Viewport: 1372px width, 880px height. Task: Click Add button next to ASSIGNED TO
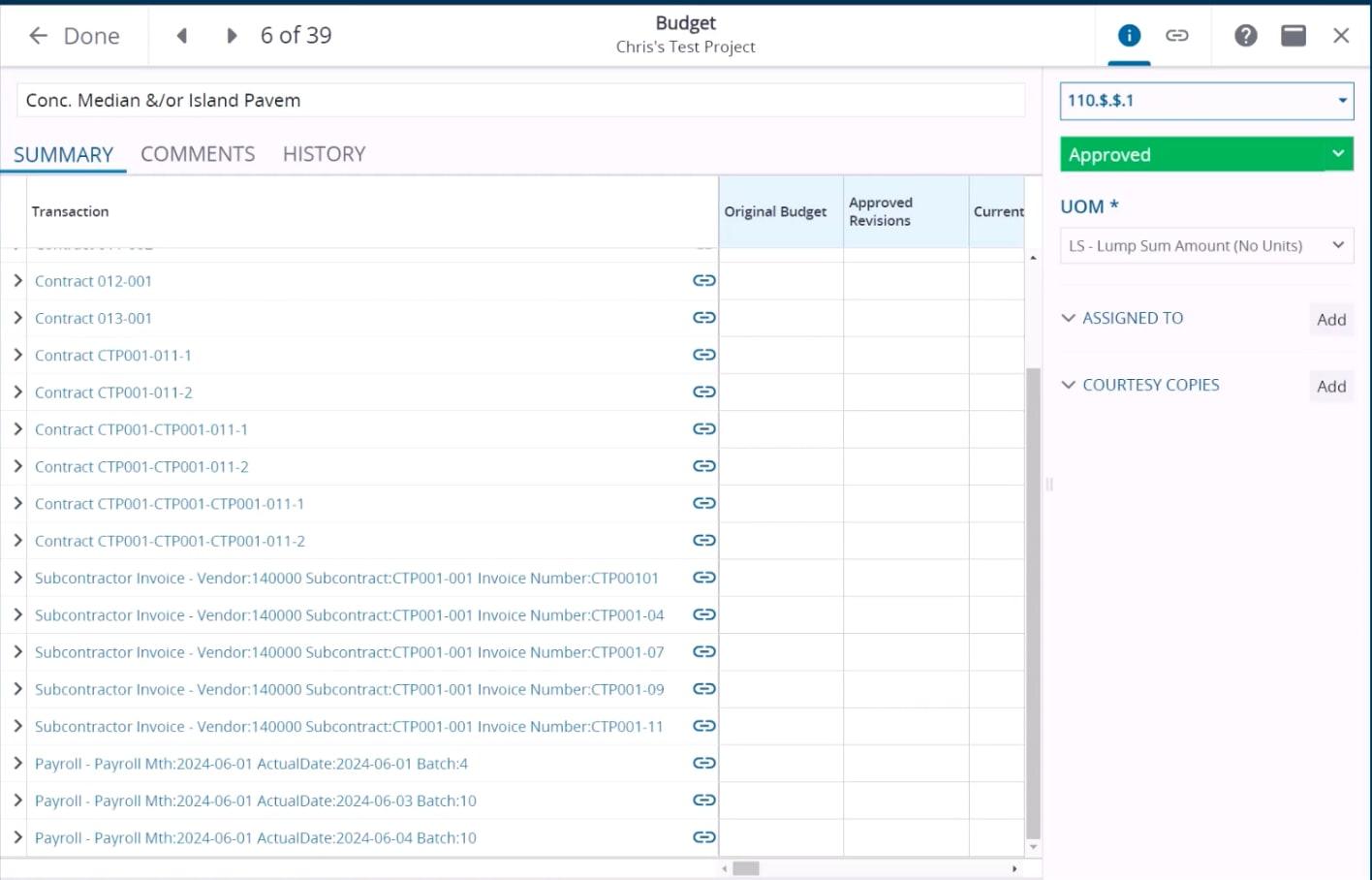click(1330, 320)
